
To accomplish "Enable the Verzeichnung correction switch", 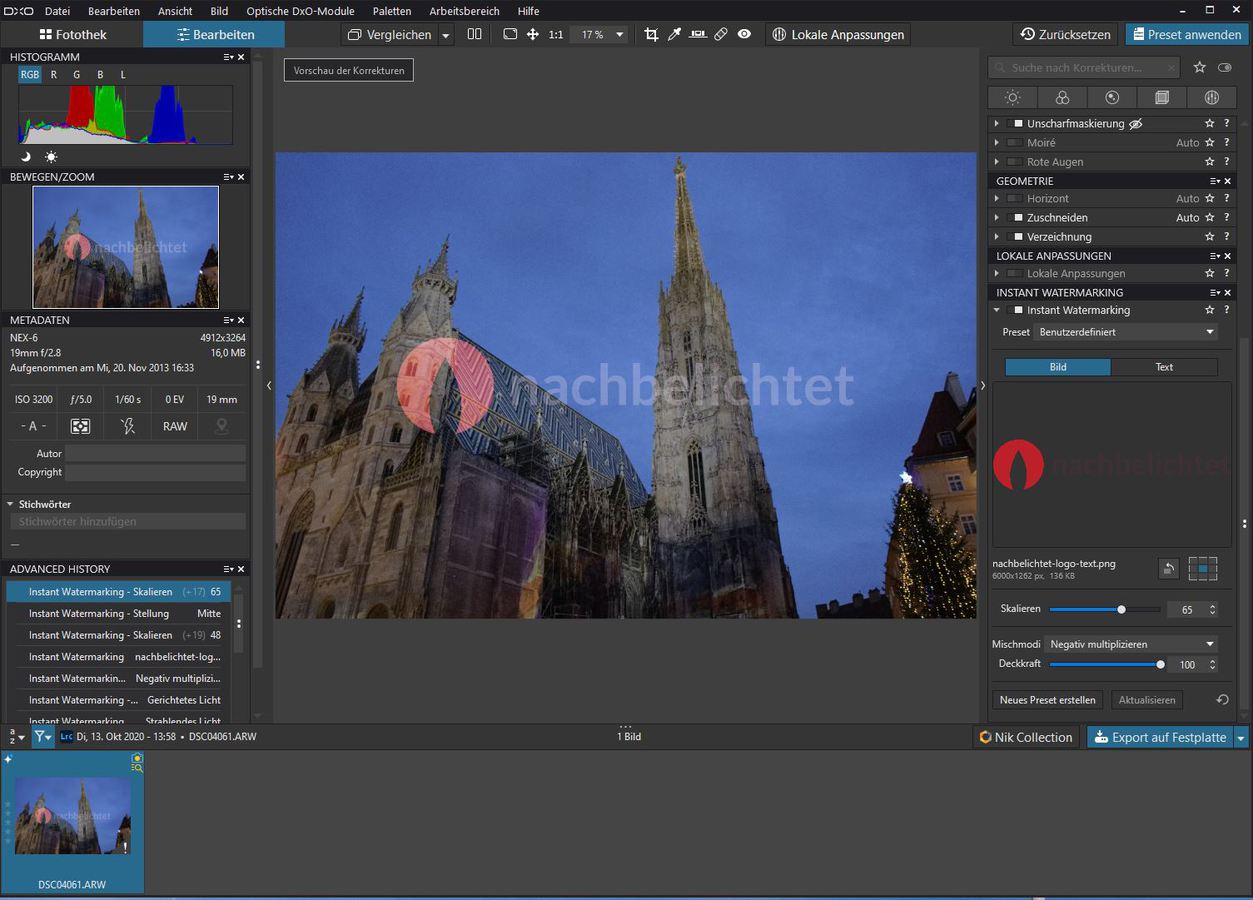I will coord(1017,237).
